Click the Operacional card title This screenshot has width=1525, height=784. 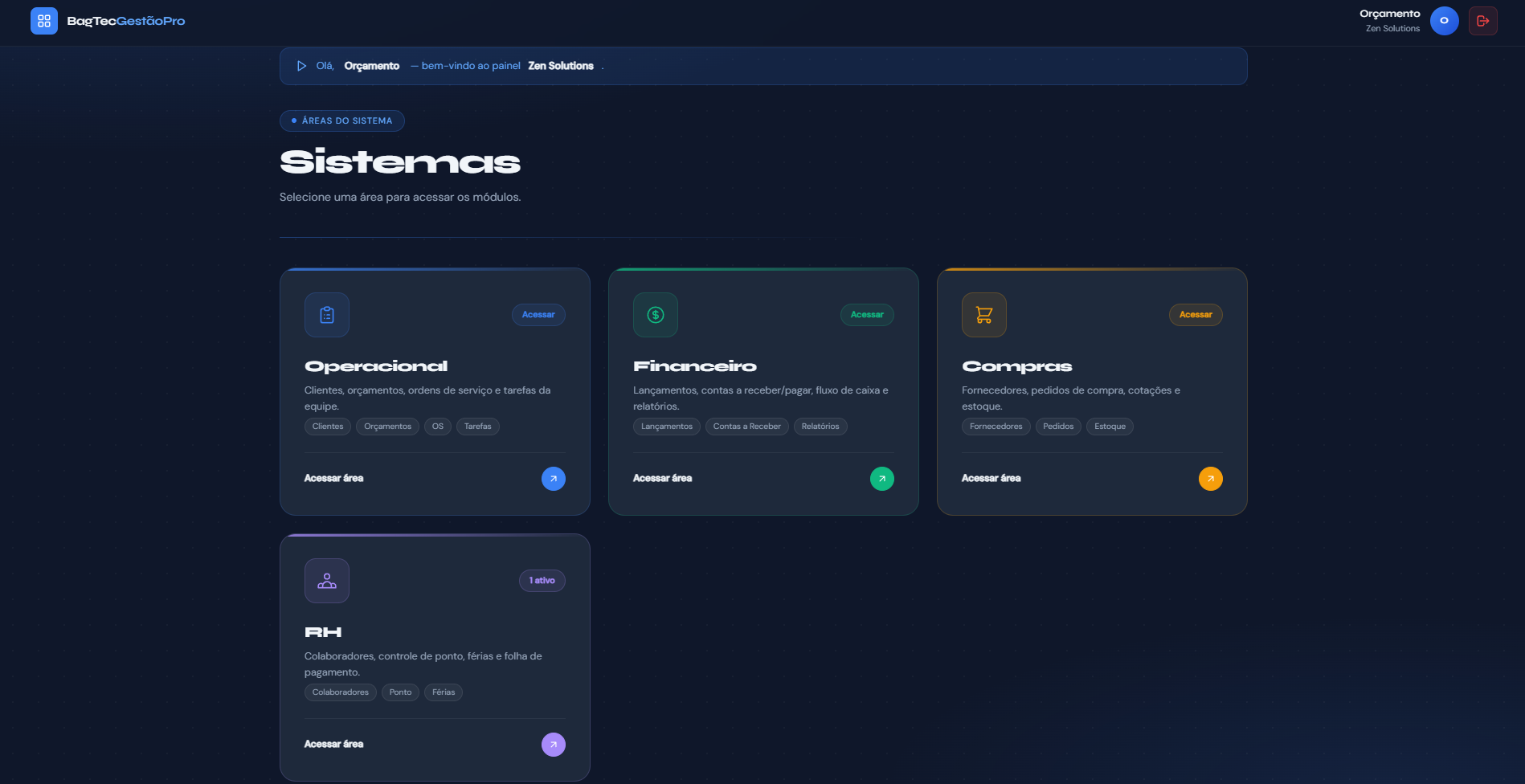pyautogui.click(x=376, y=366)
